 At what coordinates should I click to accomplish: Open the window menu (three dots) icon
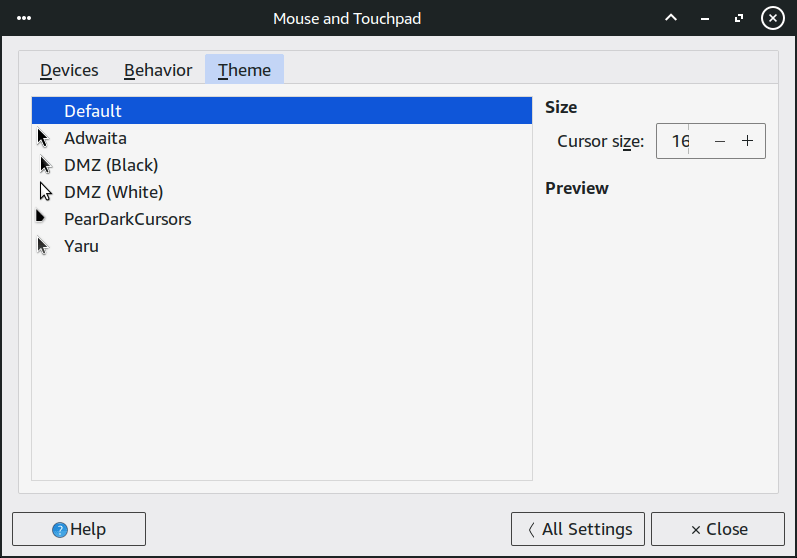[25, 18]
